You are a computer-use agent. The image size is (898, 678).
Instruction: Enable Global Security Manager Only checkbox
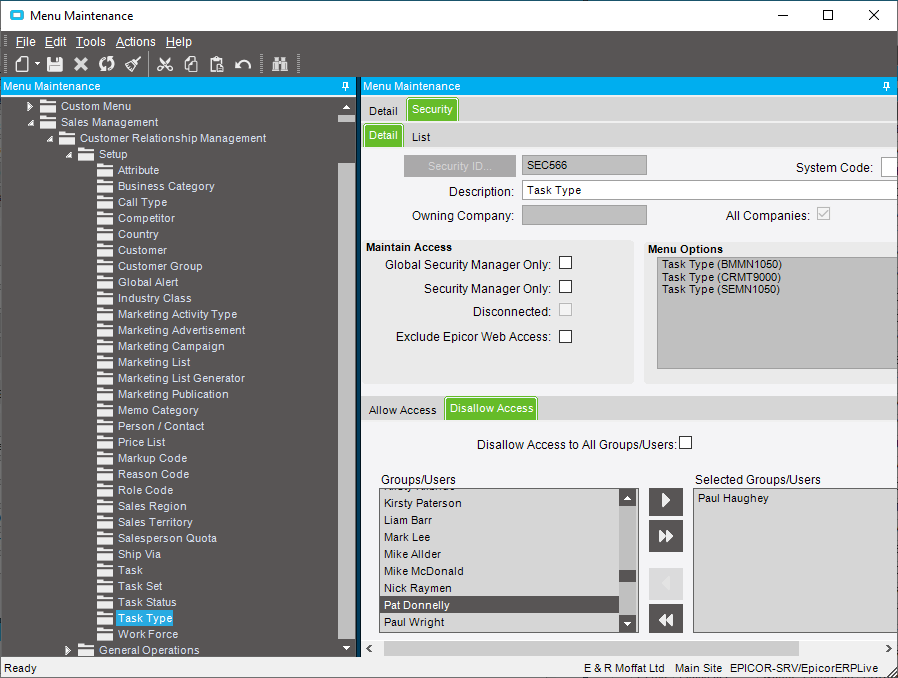565,263
